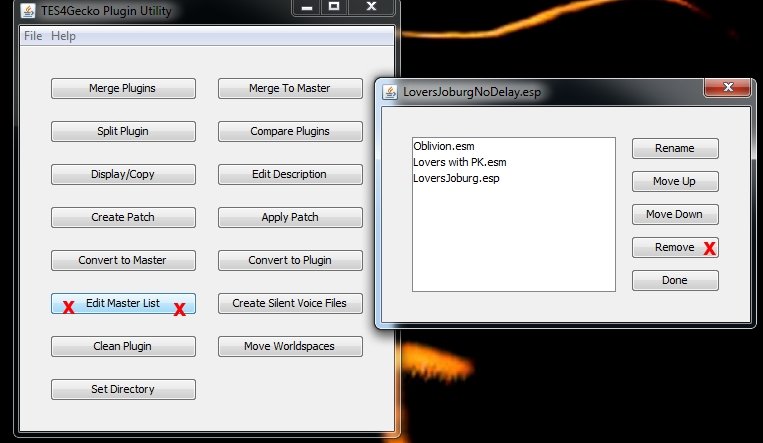Open Display/Copy function
The image size is (763, 443).
(x=123, y=174)
